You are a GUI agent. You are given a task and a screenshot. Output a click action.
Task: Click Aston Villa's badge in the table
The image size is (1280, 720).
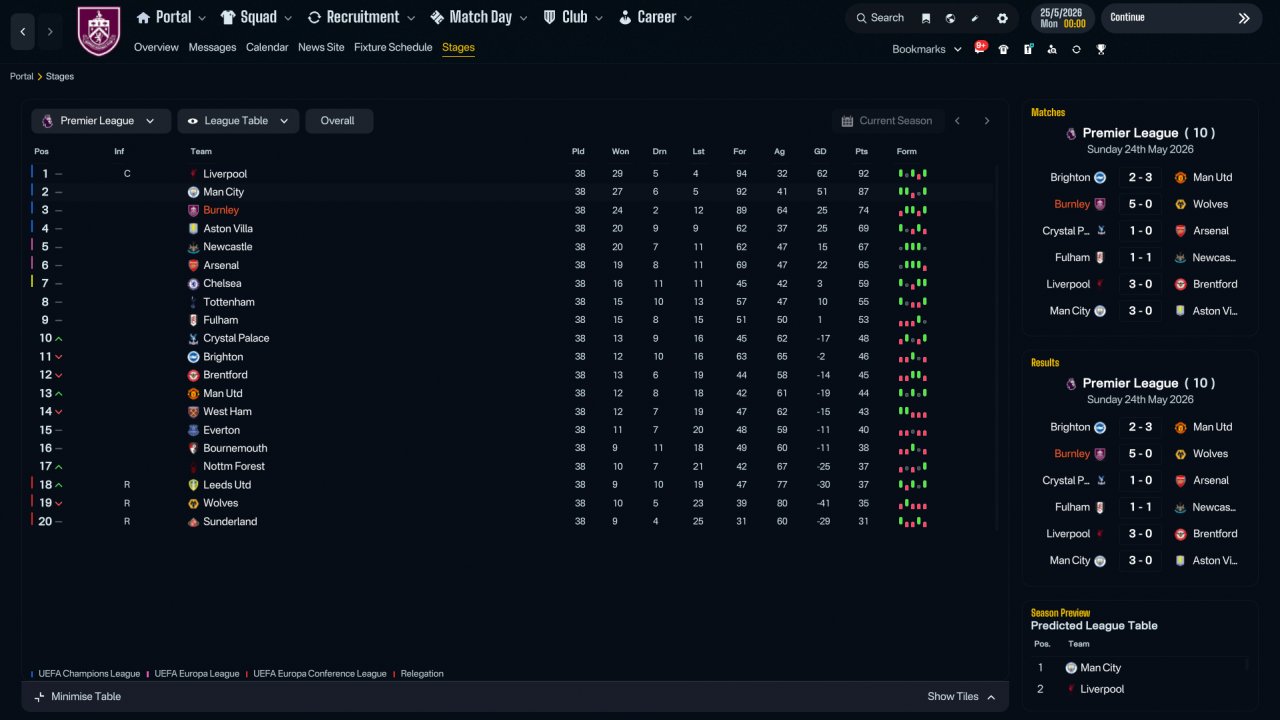point(193,229)
